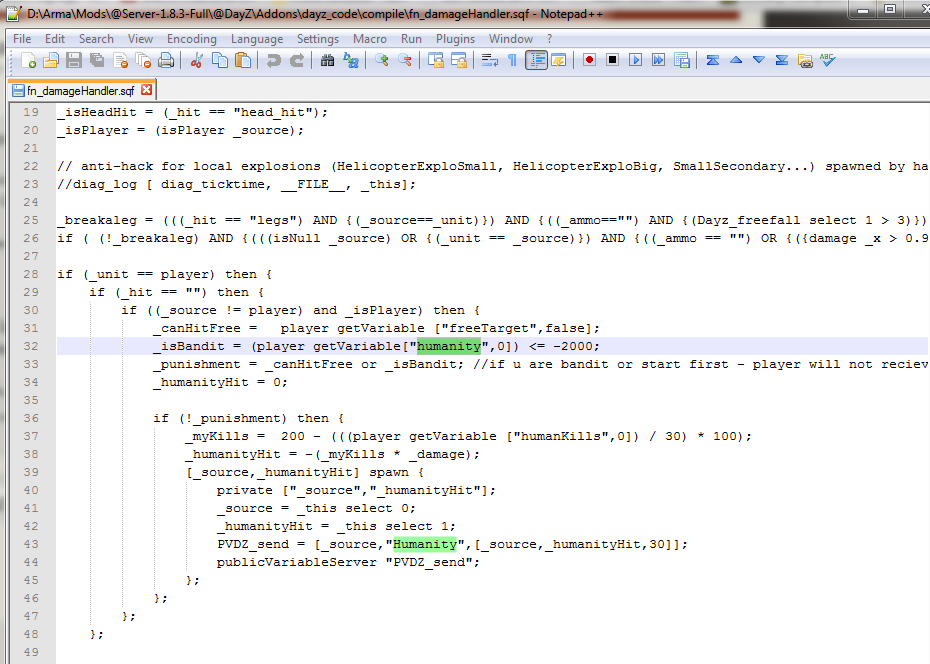Click the Open file folder icon

51,60
